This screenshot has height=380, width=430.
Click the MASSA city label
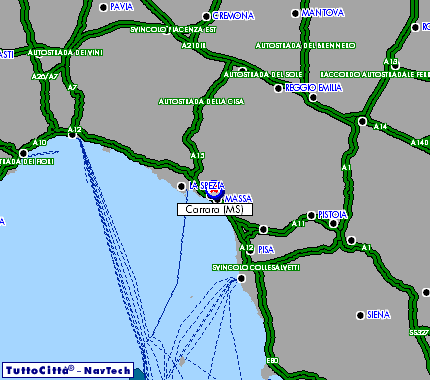click(x=238, y=199)
